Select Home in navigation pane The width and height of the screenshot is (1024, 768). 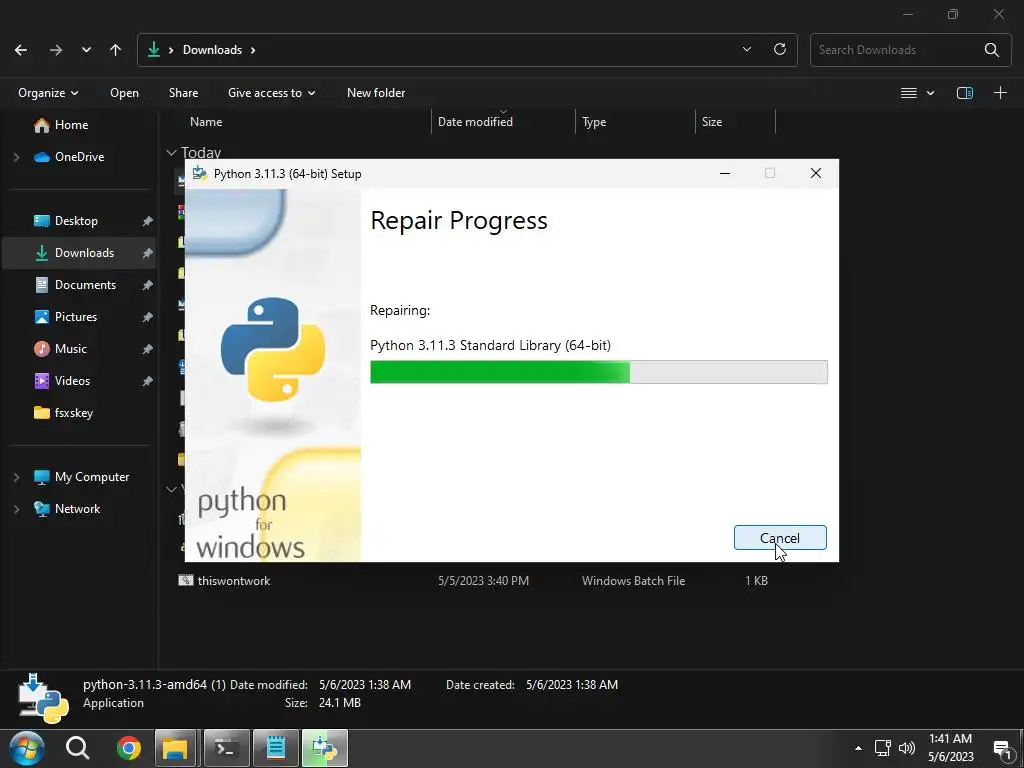click(71, 125)
